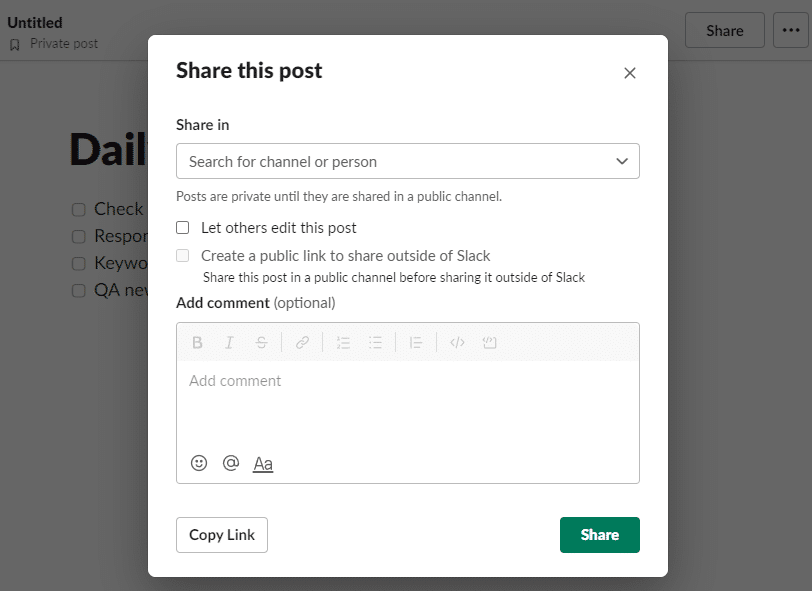The width and height of the screenshot is (812, 591).
Task: Open the emoji picker in the comment box
Action: [199, 463]
